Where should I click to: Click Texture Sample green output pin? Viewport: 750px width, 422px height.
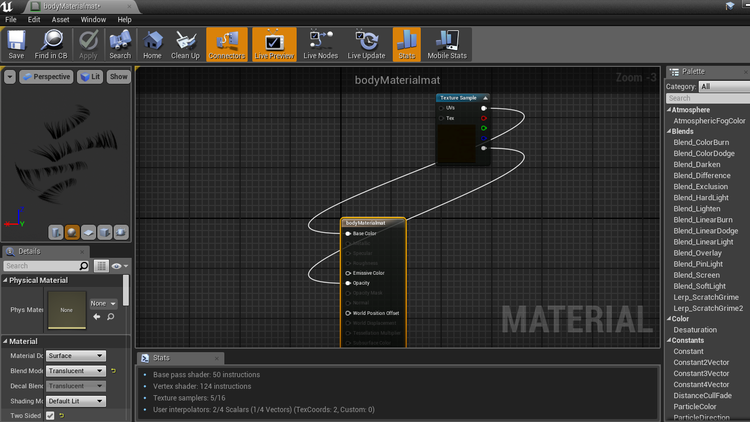[x=484, y=128]
